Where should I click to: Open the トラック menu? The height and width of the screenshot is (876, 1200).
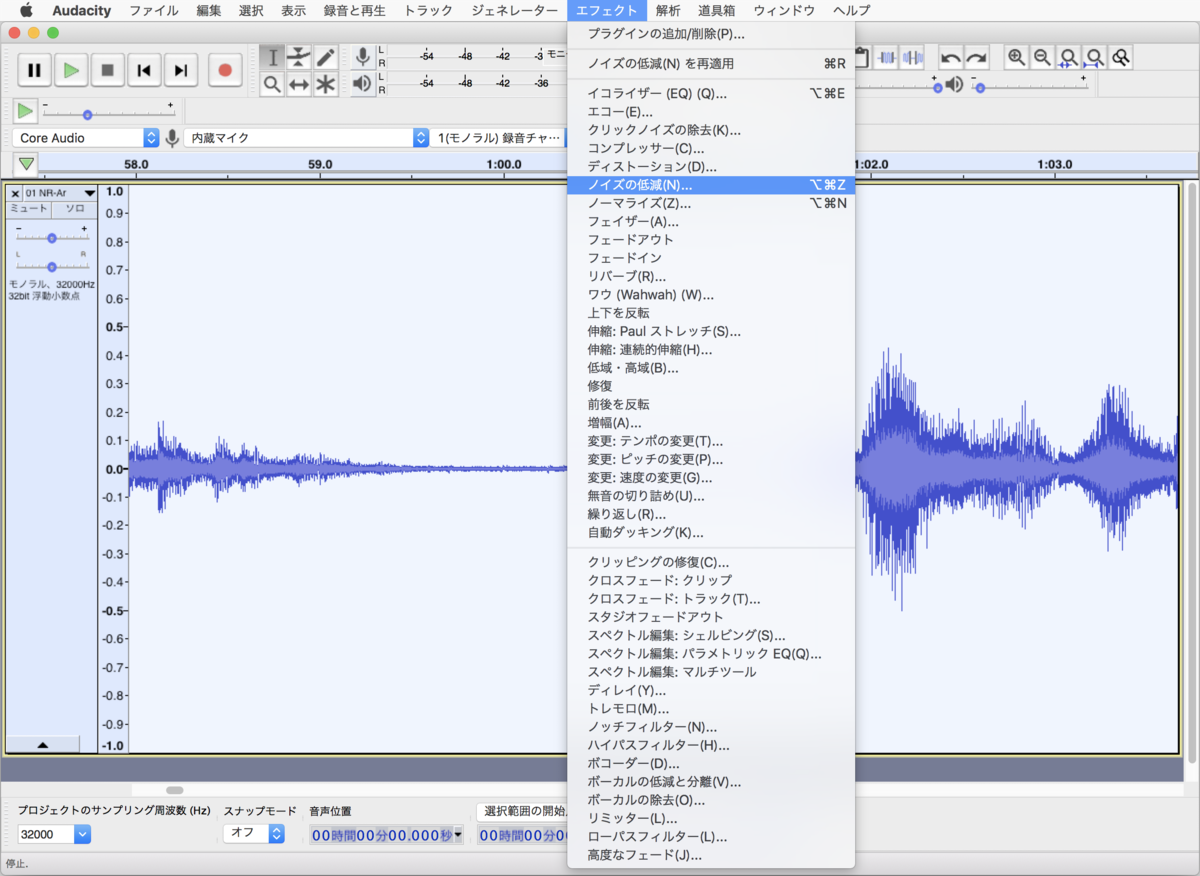[428, 11]
